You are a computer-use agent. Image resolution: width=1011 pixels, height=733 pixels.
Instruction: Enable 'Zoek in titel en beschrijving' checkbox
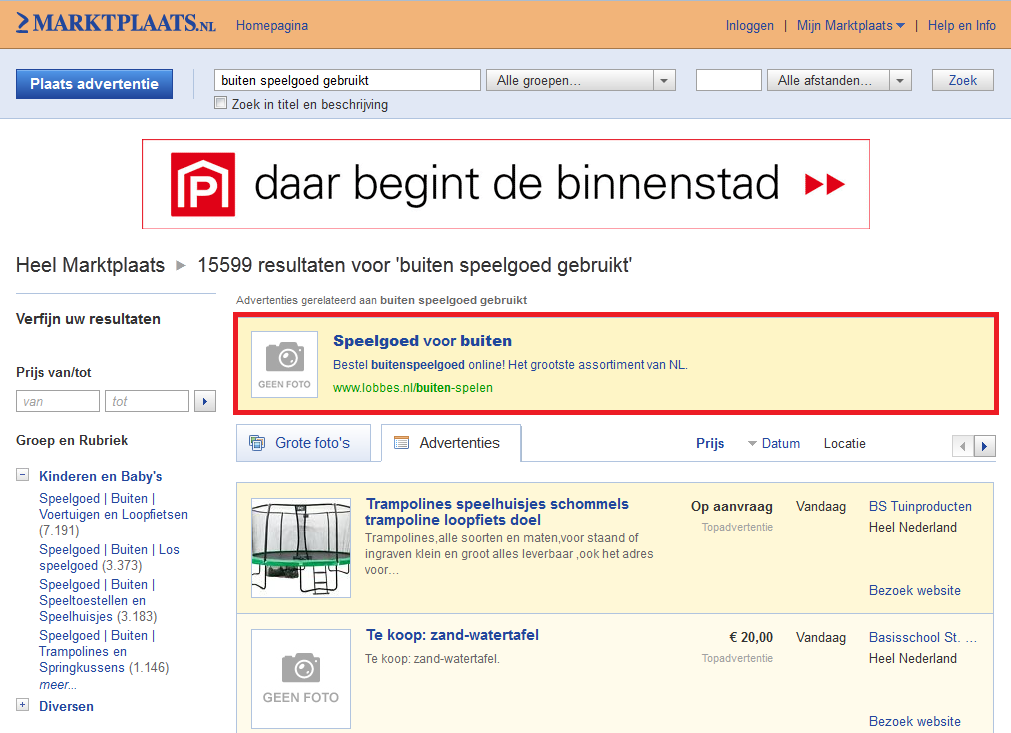221,104
